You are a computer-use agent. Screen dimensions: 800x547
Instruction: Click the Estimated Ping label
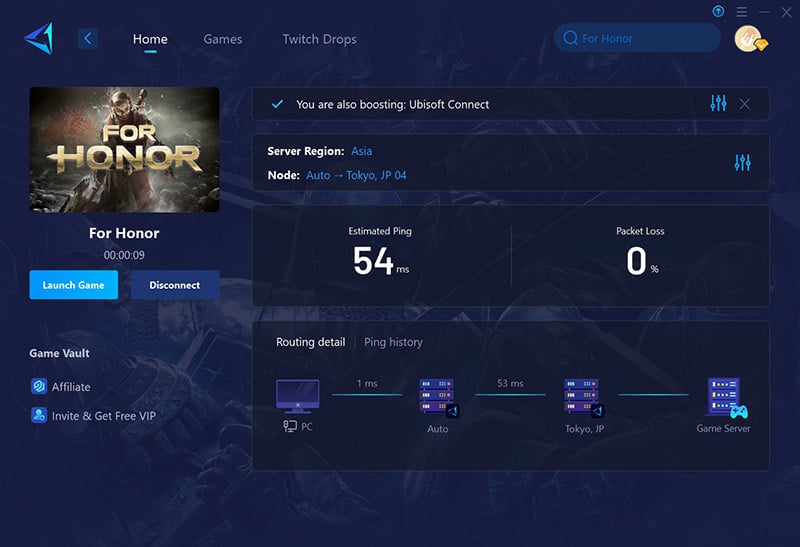380,231
